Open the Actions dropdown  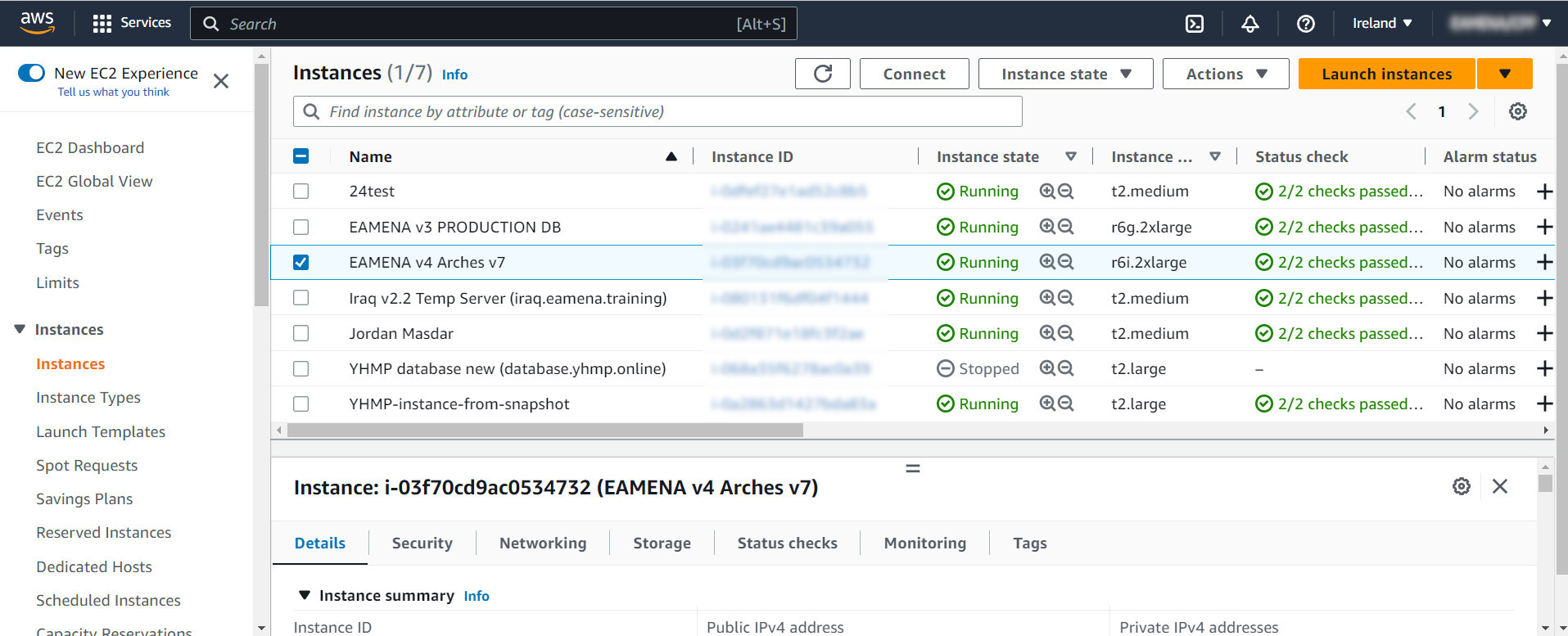tap(1226, 74)
